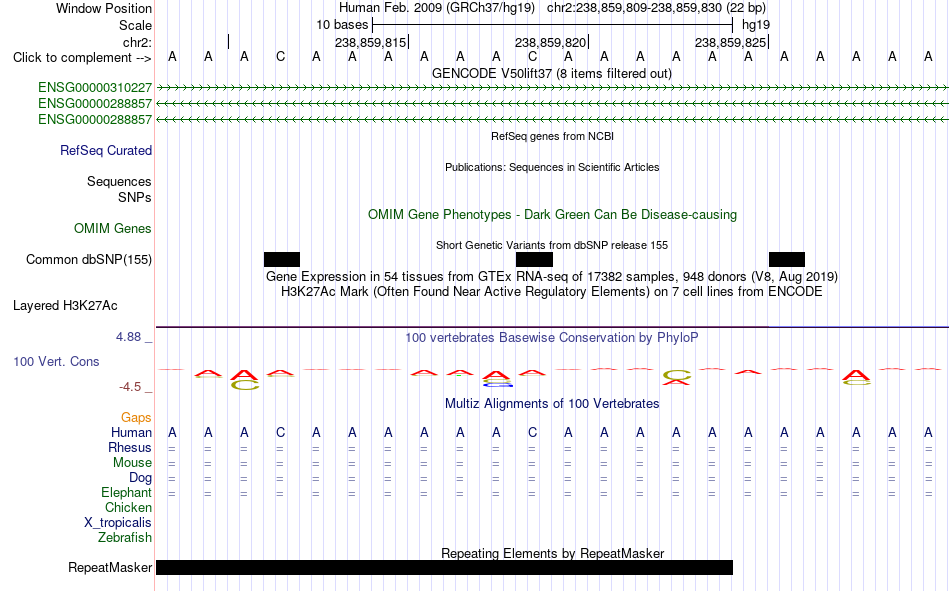Click '100 vertebrates Basewise Conservation by PhyloP'
This screenshot has width=950, height=591.
point(552,338)
